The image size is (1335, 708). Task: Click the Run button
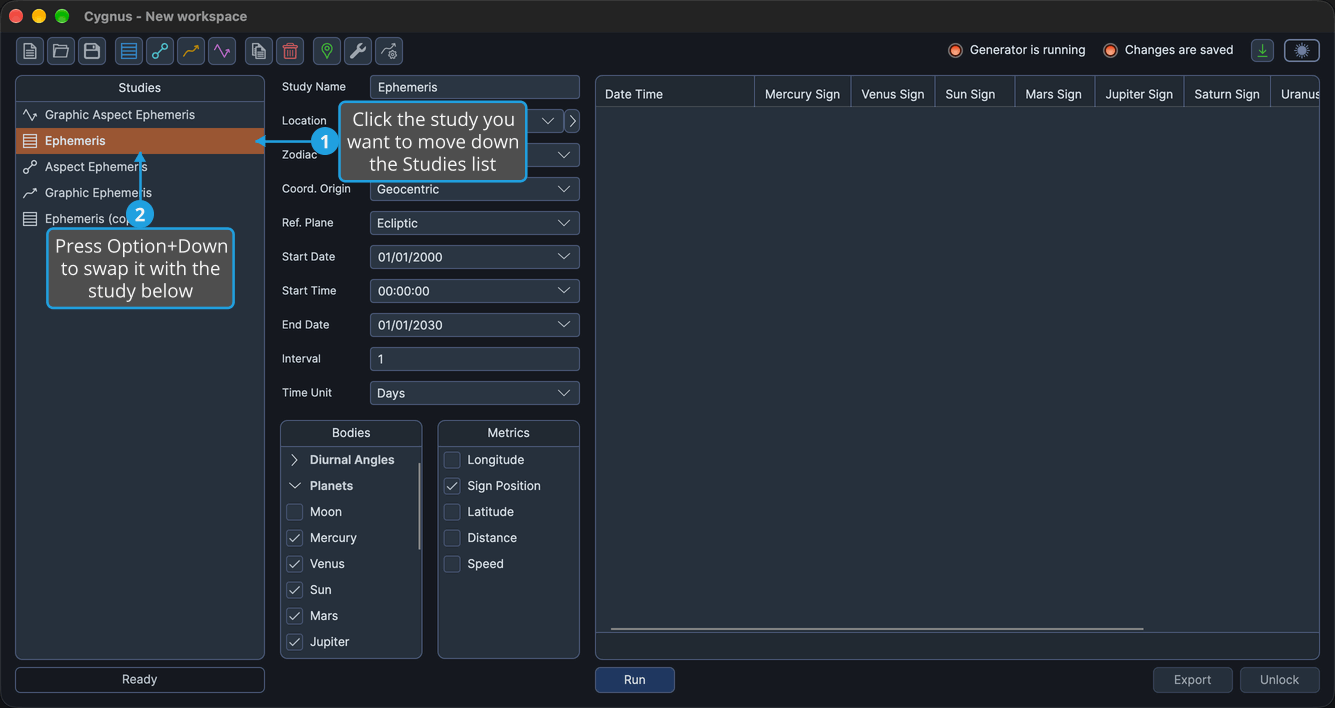(x=635, y=680)
